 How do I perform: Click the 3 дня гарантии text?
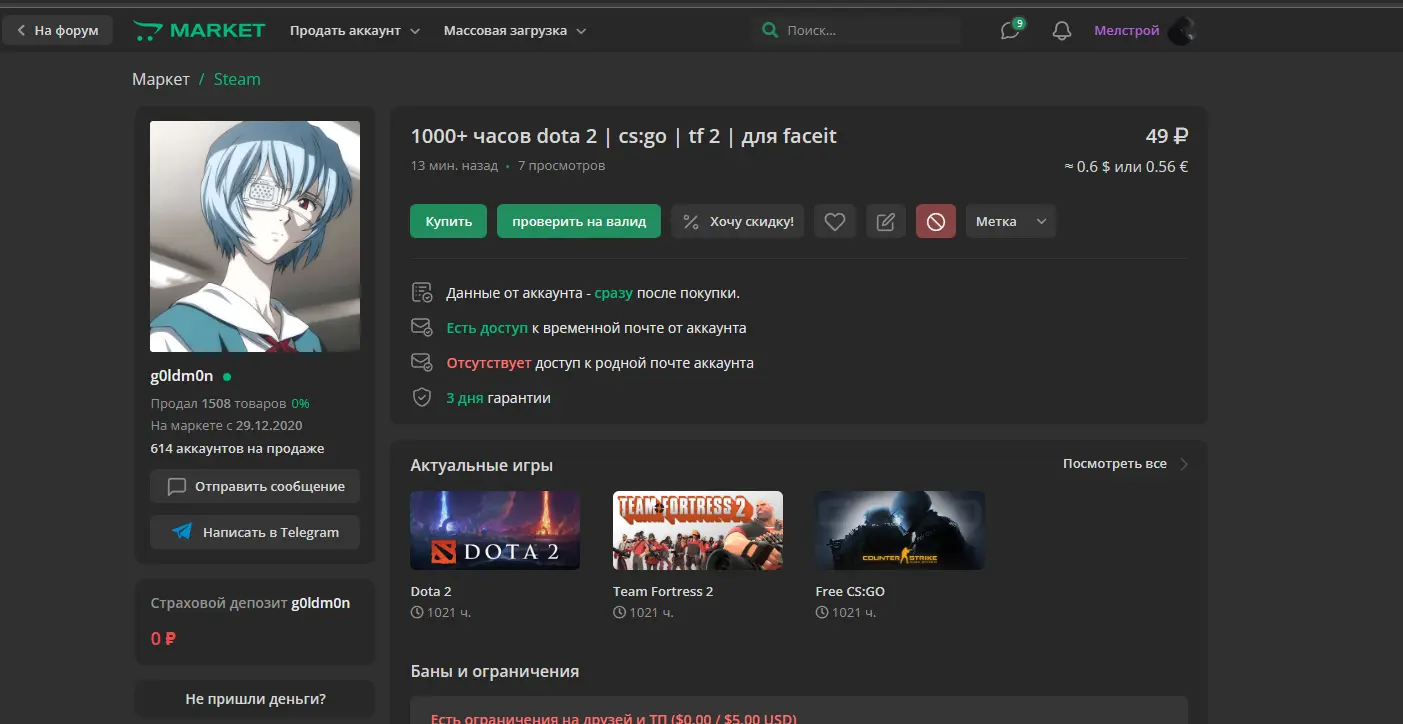tap(498, 397)
